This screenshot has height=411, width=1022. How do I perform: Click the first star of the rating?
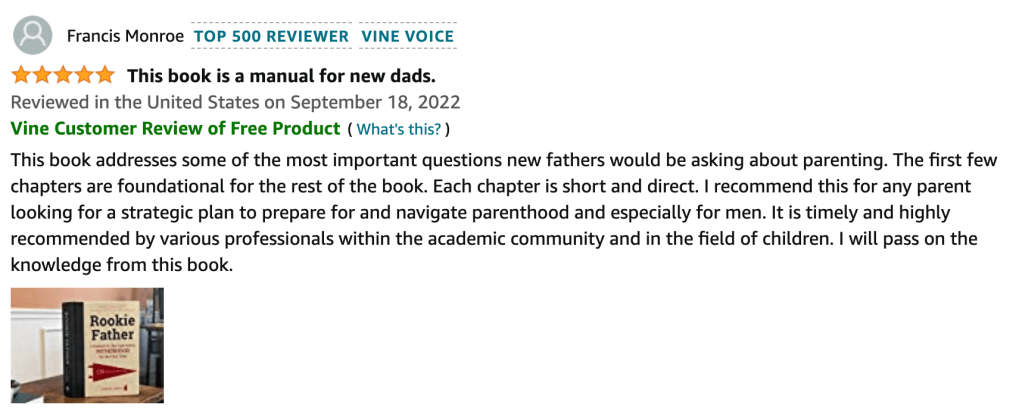click(x=22, y=75)
